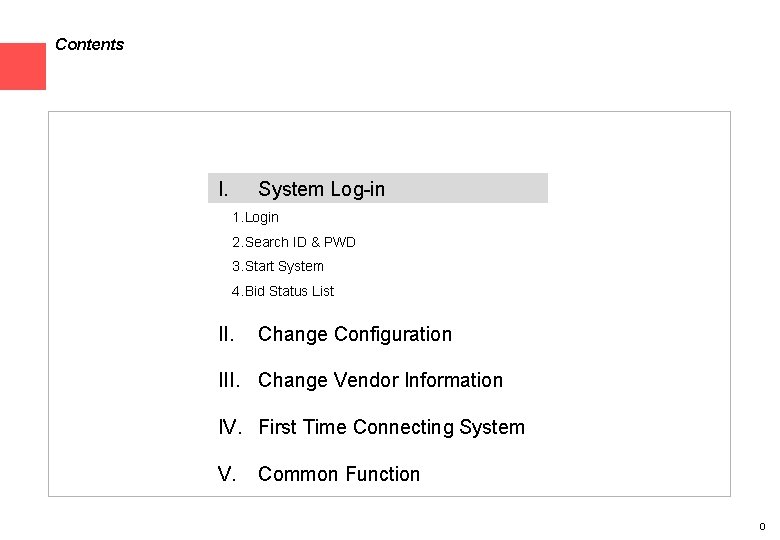Jump to 3.Start System entry

[x=278, y=266]
